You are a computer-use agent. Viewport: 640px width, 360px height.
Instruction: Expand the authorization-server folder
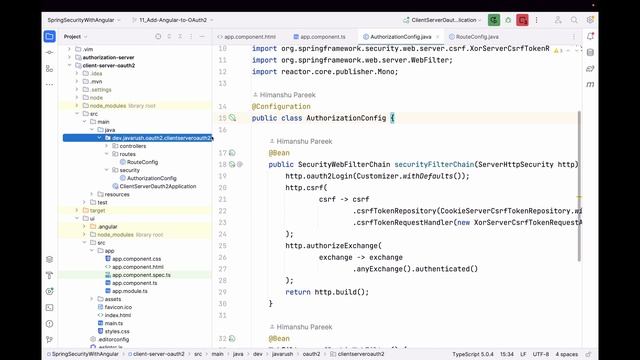69,57
